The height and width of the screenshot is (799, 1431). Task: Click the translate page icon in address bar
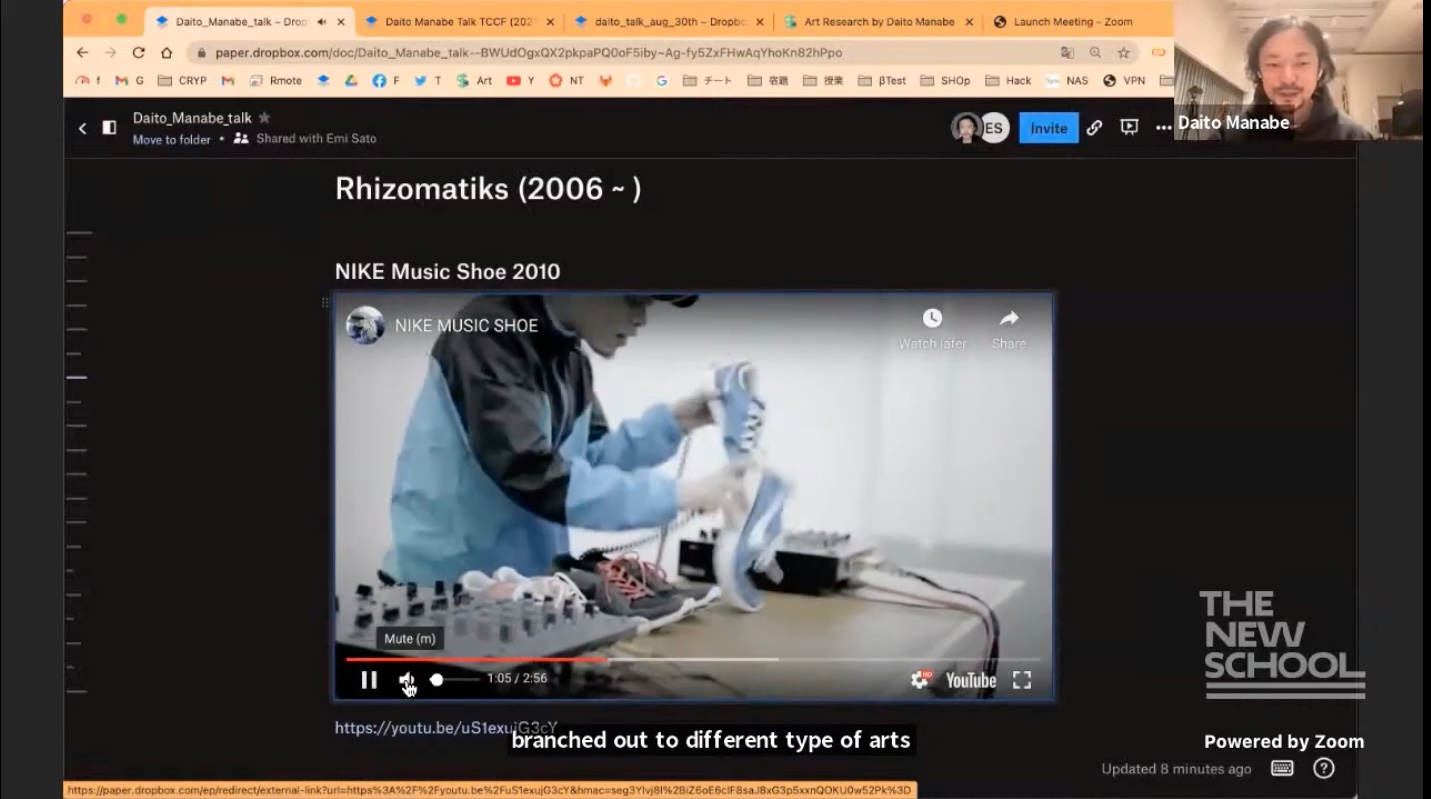coord(1067,52)
